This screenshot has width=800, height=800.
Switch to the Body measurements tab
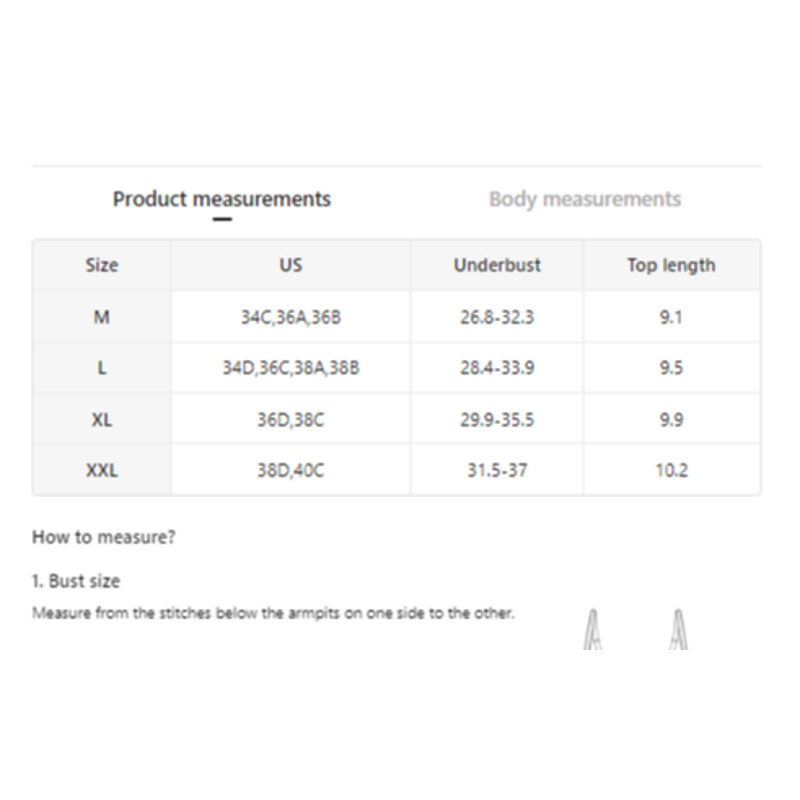coord(584,199)
